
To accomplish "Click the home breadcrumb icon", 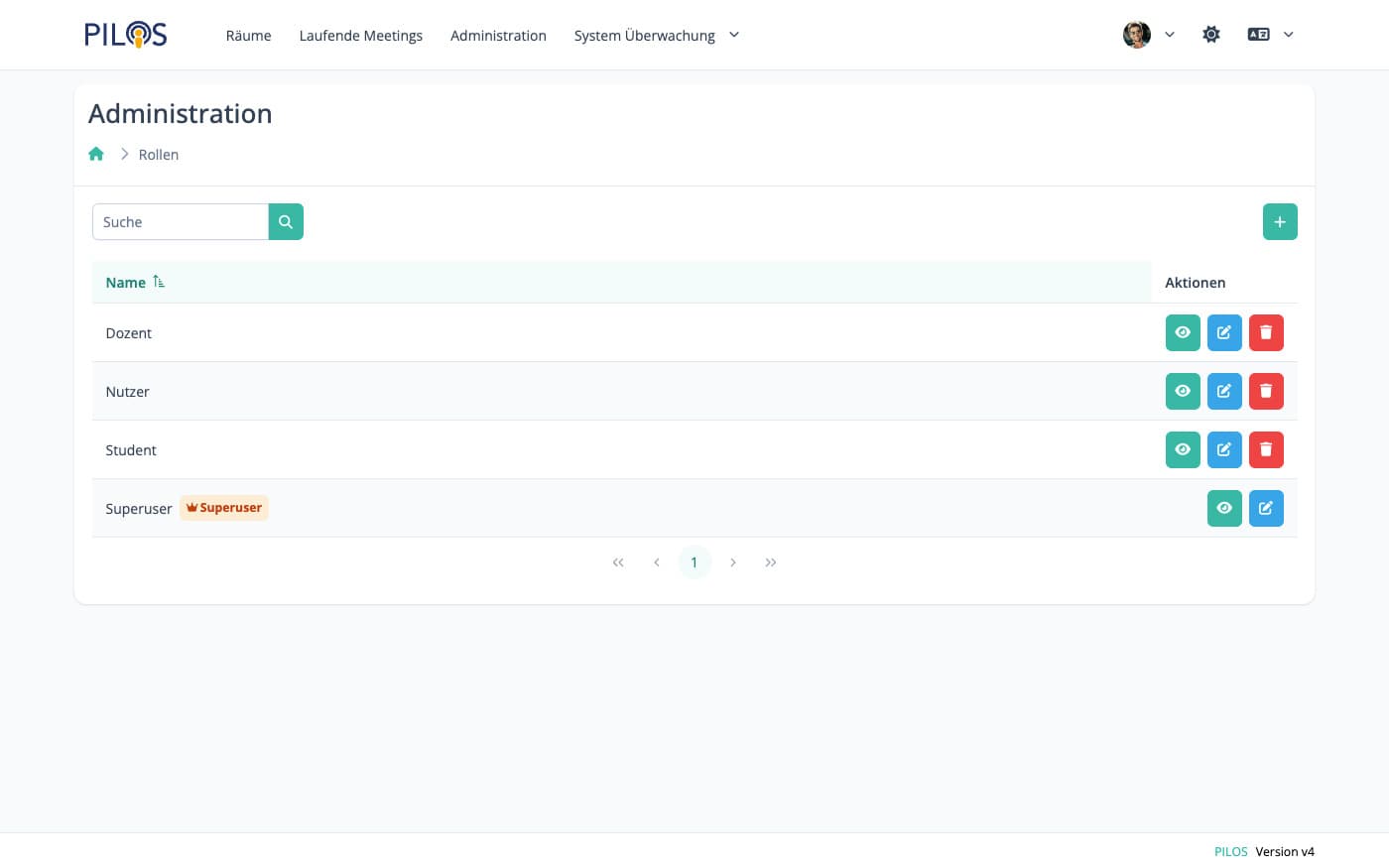I will [96, 154].
